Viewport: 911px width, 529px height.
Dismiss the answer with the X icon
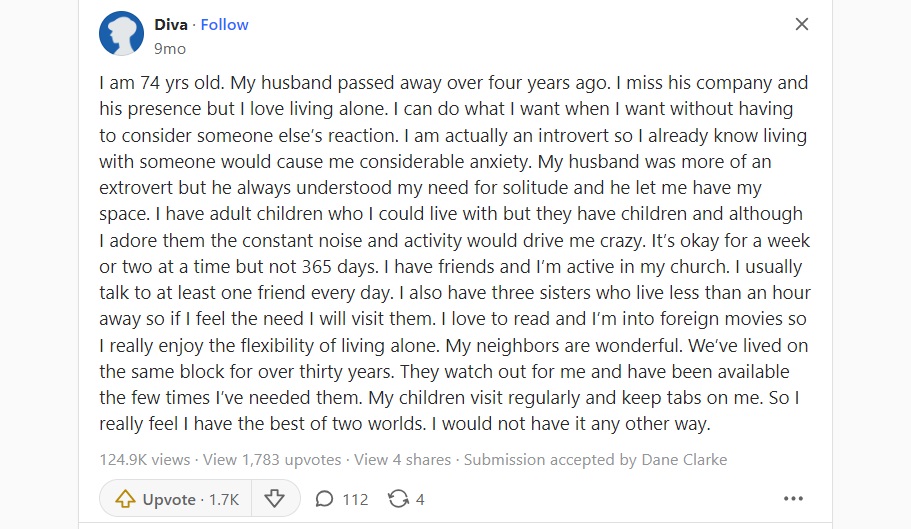(802, 24)
